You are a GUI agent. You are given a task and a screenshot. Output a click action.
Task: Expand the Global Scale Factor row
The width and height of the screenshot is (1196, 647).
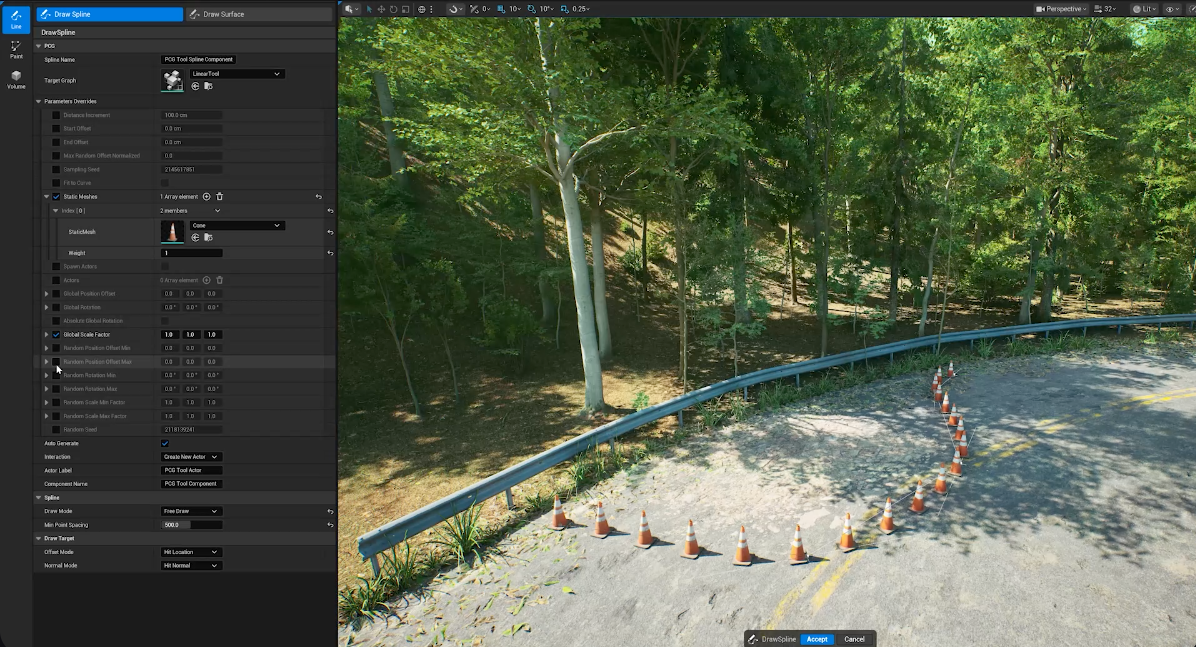tap(46, 334)
